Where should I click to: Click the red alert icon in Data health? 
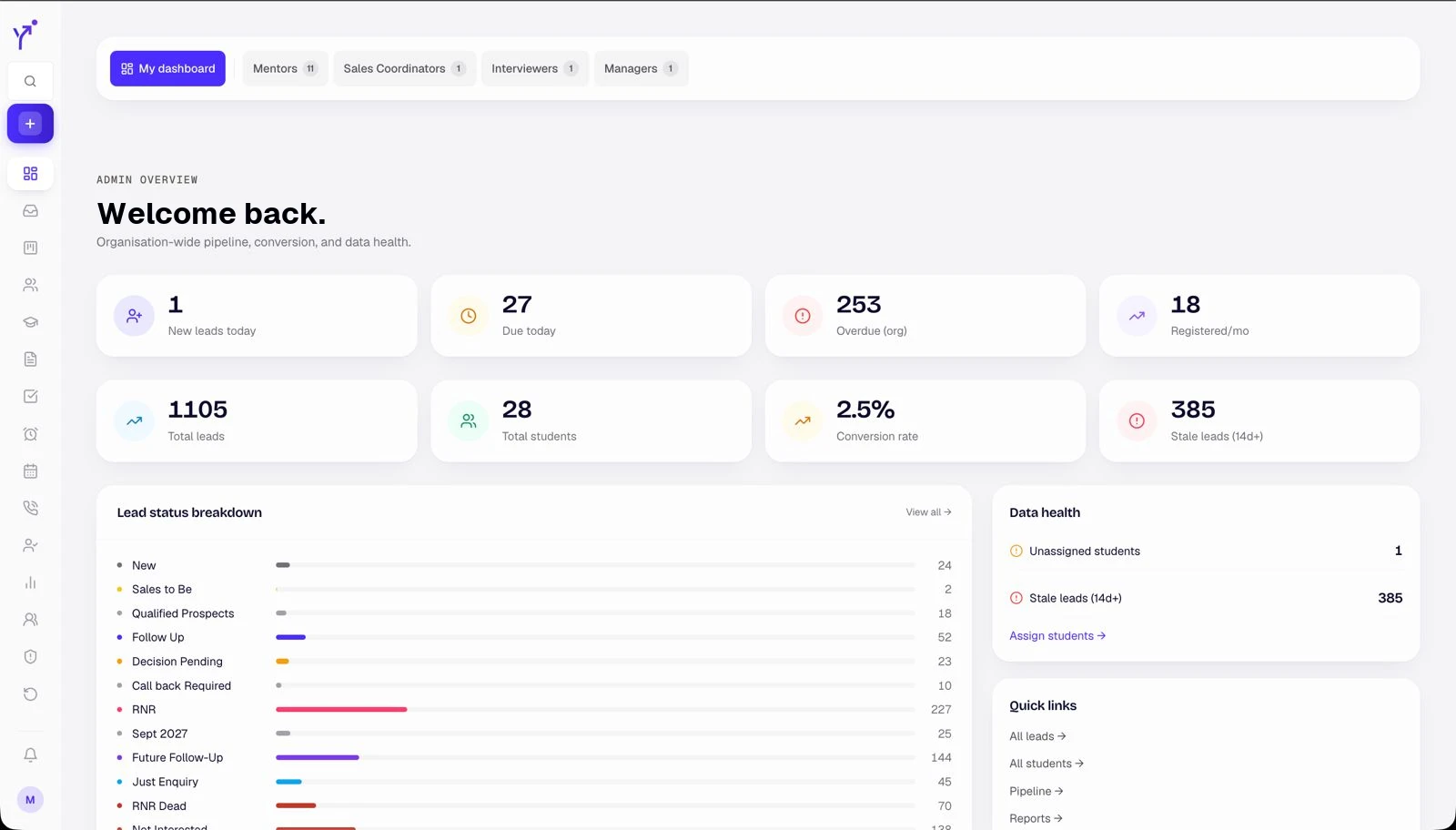pos(1016,598)
